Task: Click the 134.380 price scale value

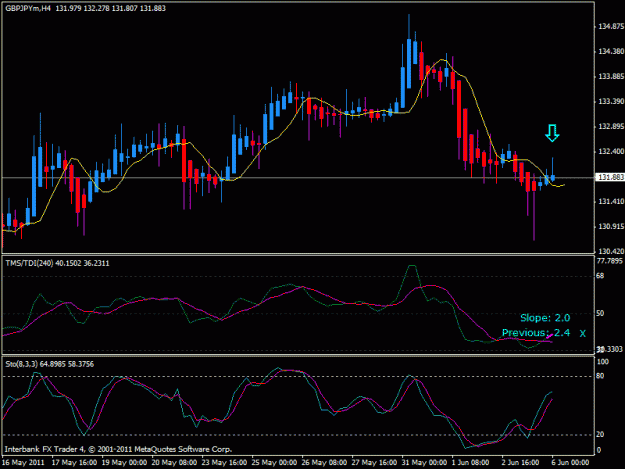Action: pyautogui.click(x=611, y=52)
